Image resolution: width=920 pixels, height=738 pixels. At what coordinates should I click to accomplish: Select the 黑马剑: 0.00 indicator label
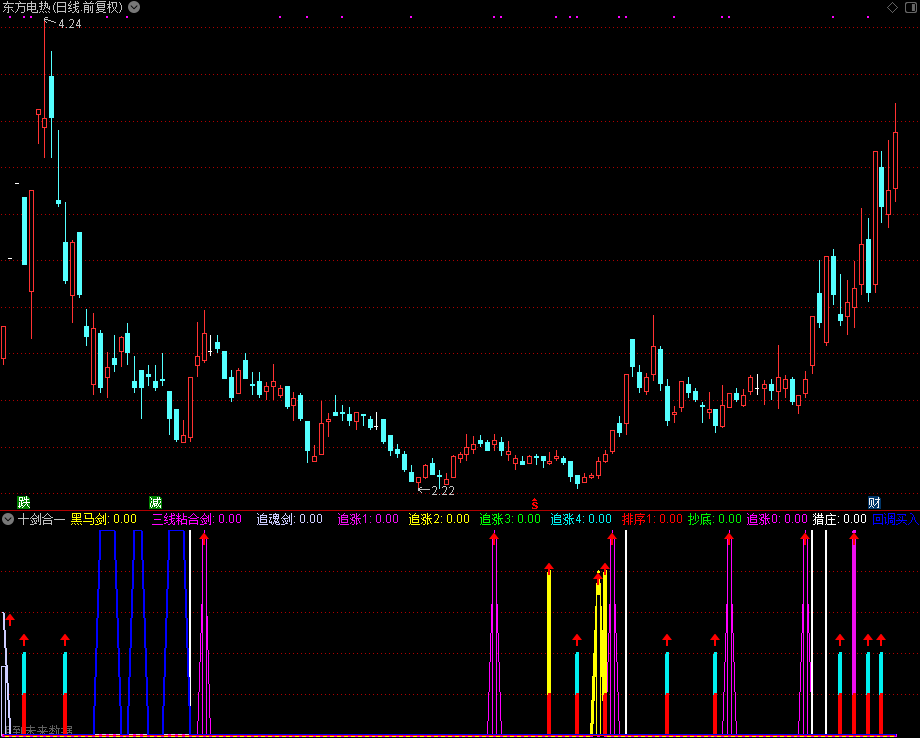(104, 519)
